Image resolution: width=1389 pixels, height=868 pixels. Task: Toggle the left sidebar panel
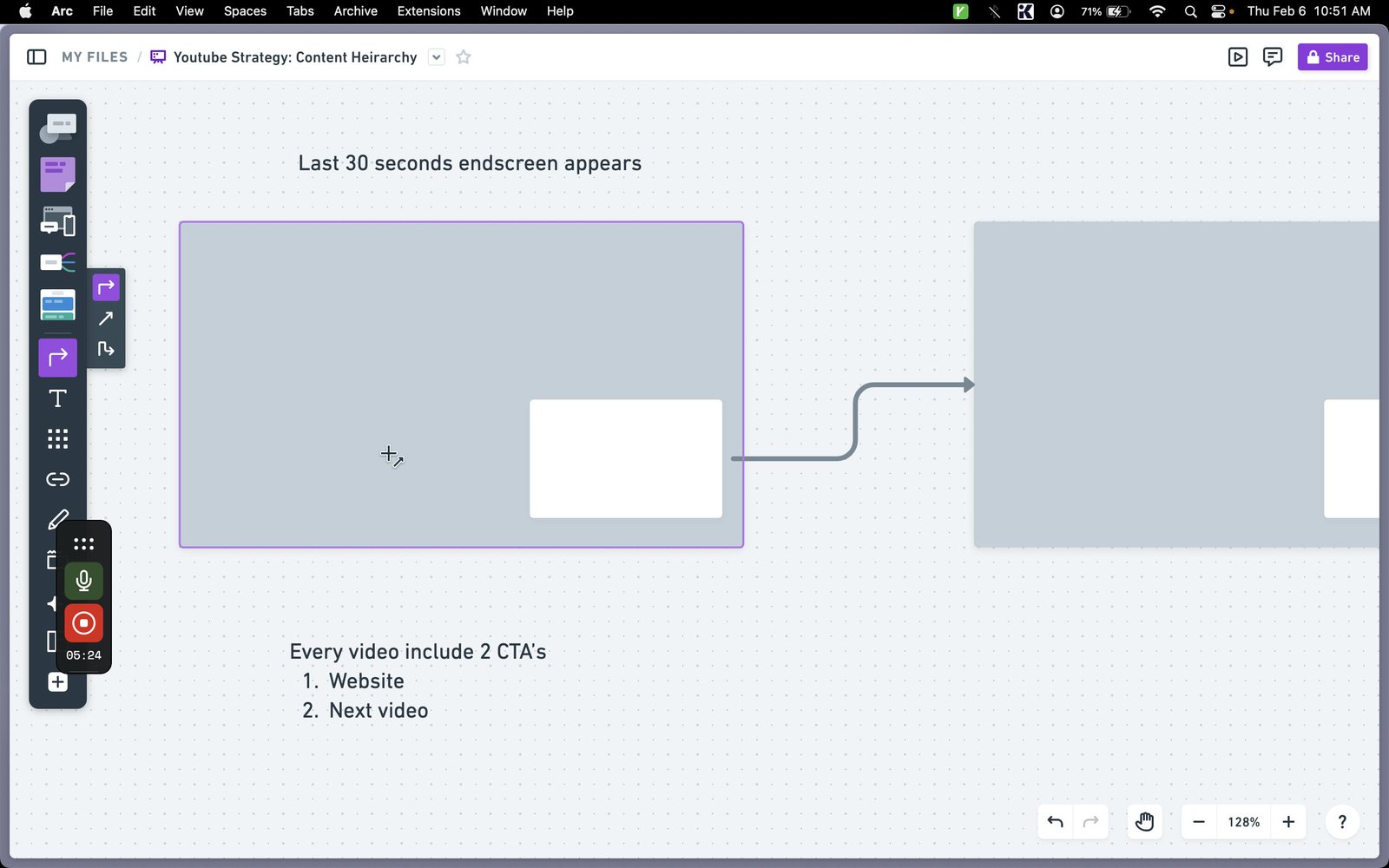(x=36, y=57)
